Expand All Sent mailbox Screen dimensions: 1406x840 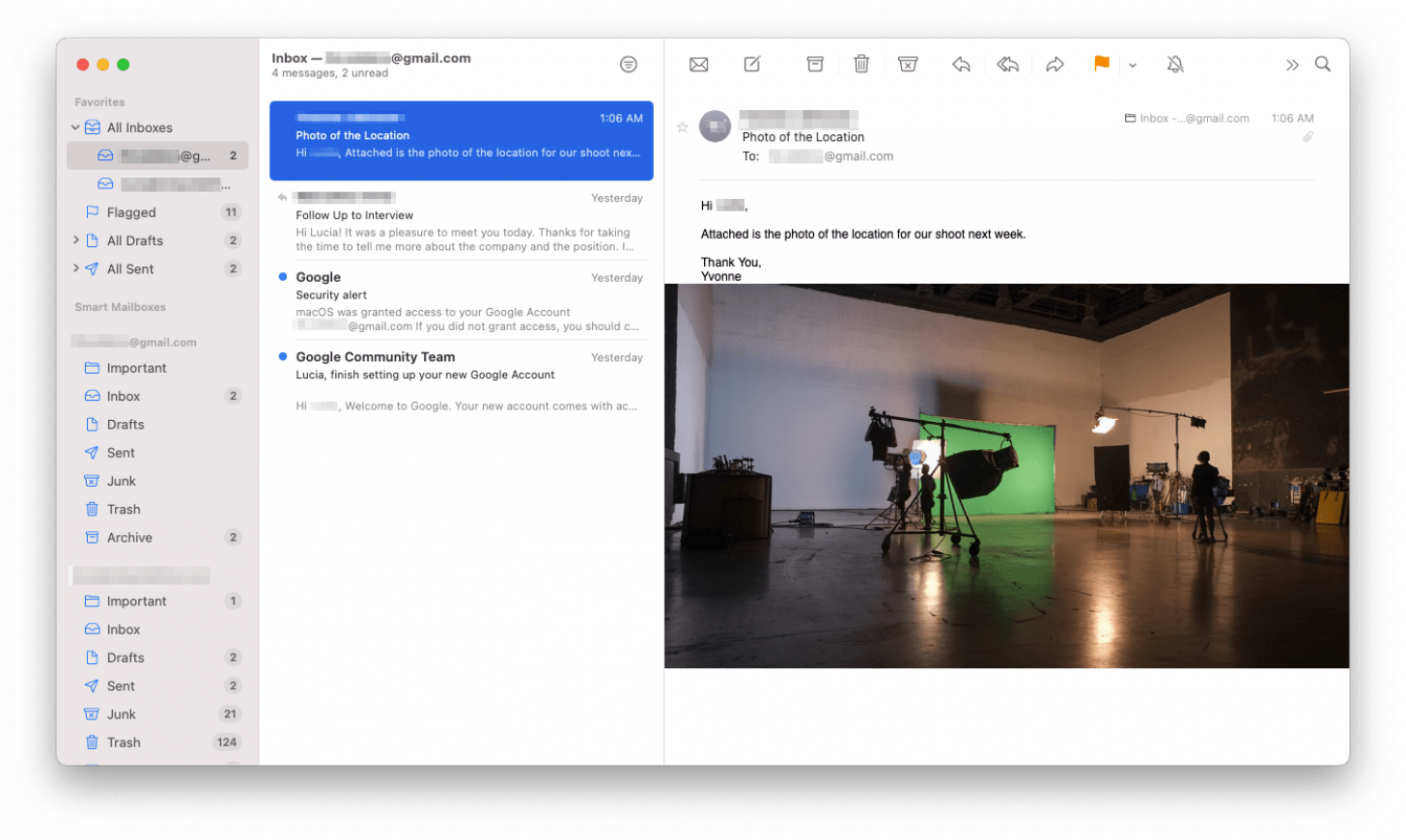pyautogui.click(x=75, y=268)
